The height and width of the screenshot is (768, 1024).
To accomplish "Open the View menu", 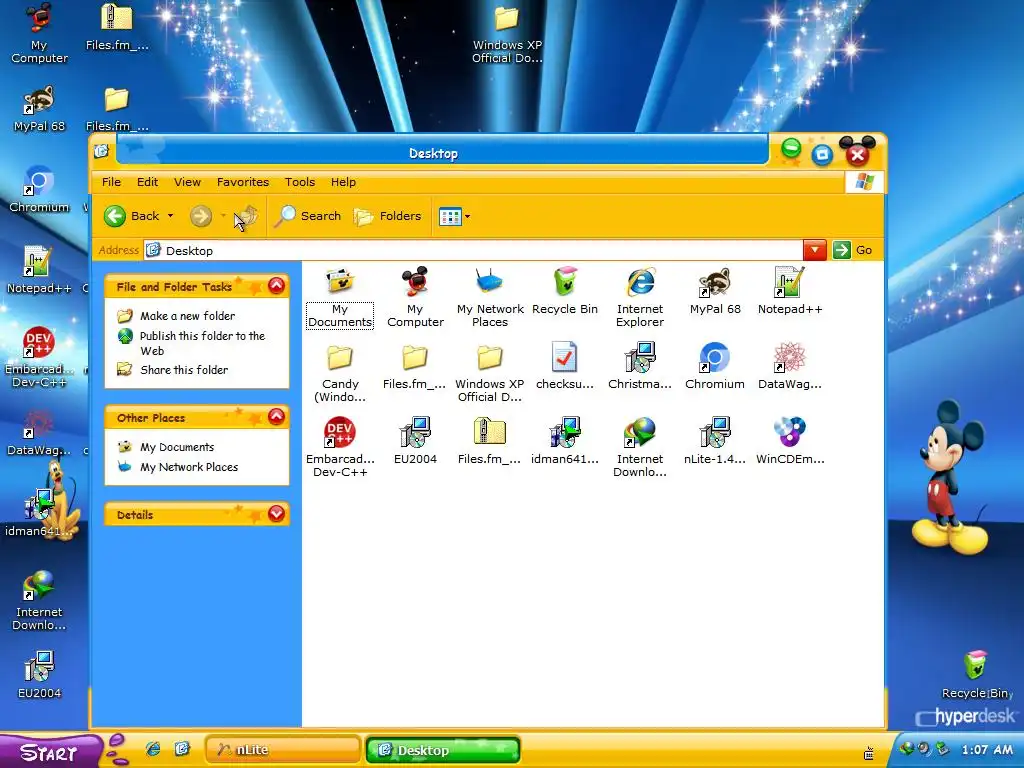I will click(x=187, y=182).
